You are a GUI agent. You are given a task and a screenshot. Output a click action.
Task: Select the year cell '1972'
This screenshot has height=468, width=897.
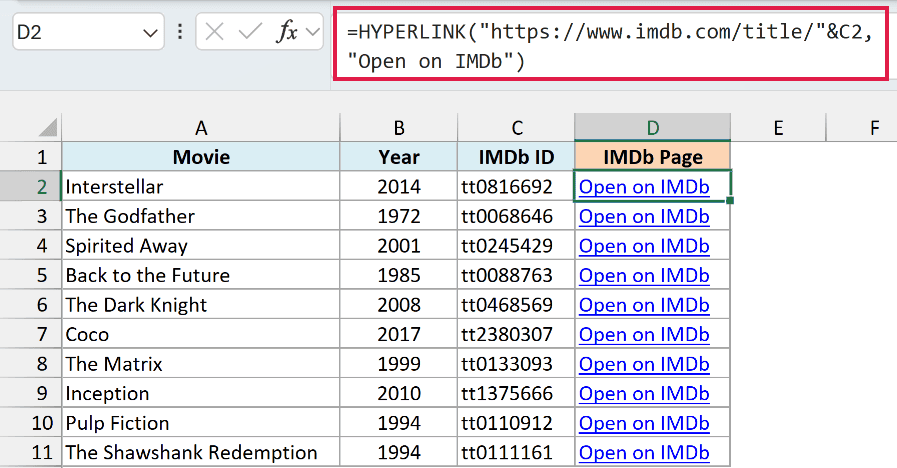click(399, 216)
